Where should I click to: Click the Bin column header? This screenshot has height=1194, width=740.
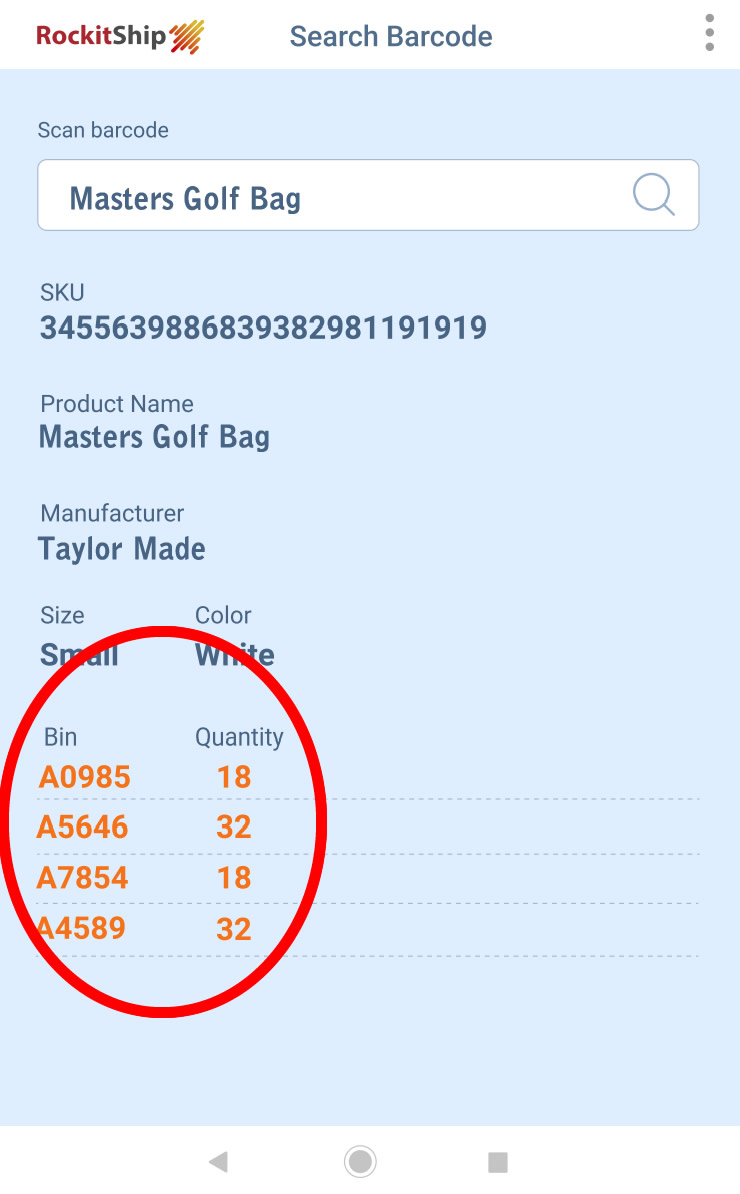pos(61,737)
